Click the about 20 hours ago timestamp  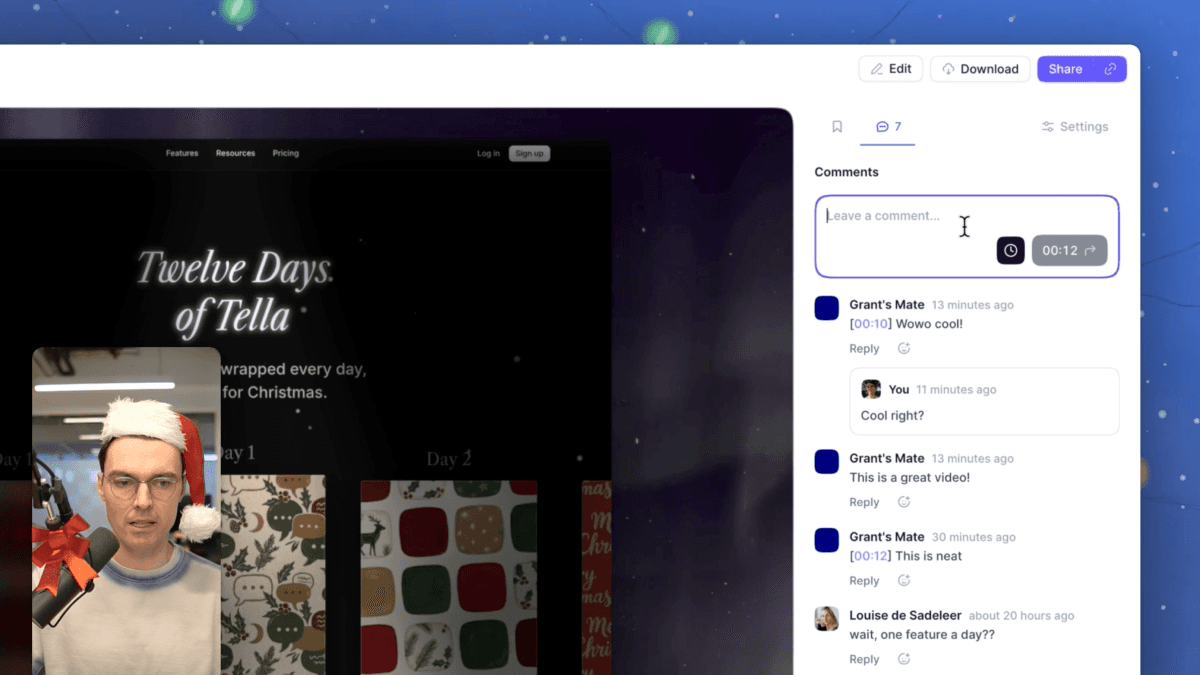(x=1021, y=616)
